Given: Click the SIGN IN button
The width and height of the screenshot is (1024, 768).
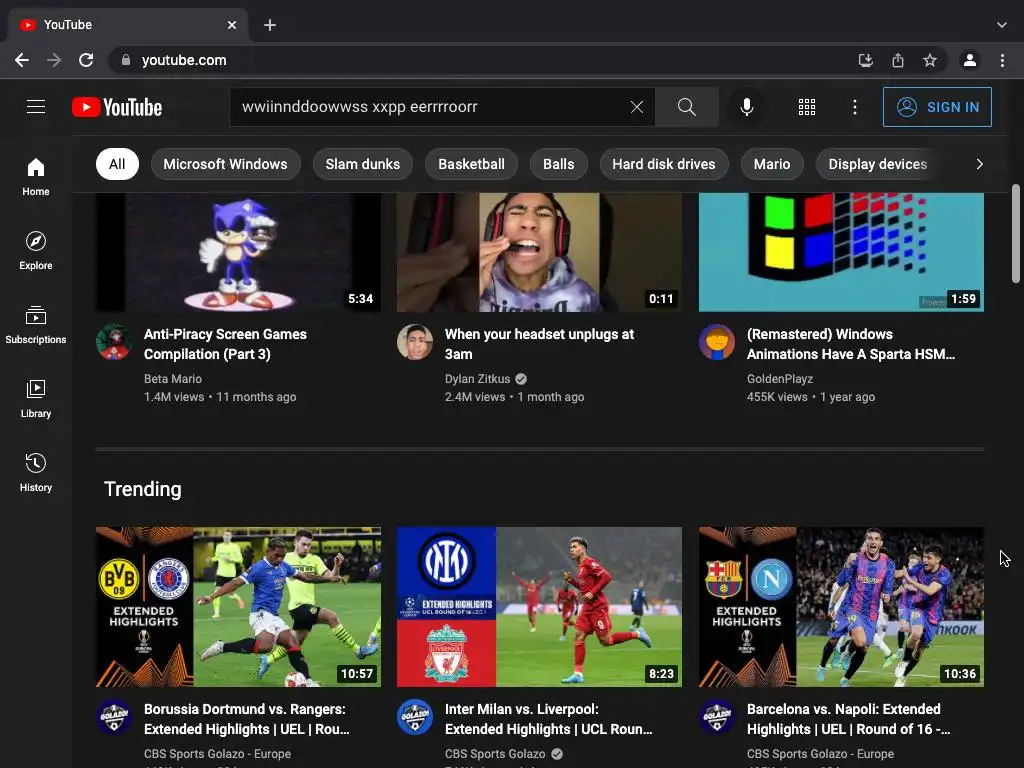Looking at the screenshot, I should pos(936,106).
